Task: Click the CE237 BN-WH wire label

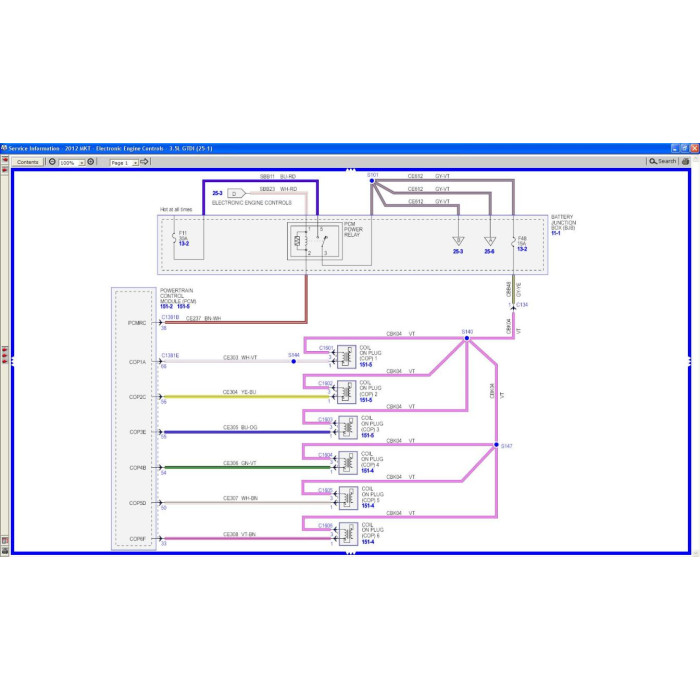Action: coord(203,318)
